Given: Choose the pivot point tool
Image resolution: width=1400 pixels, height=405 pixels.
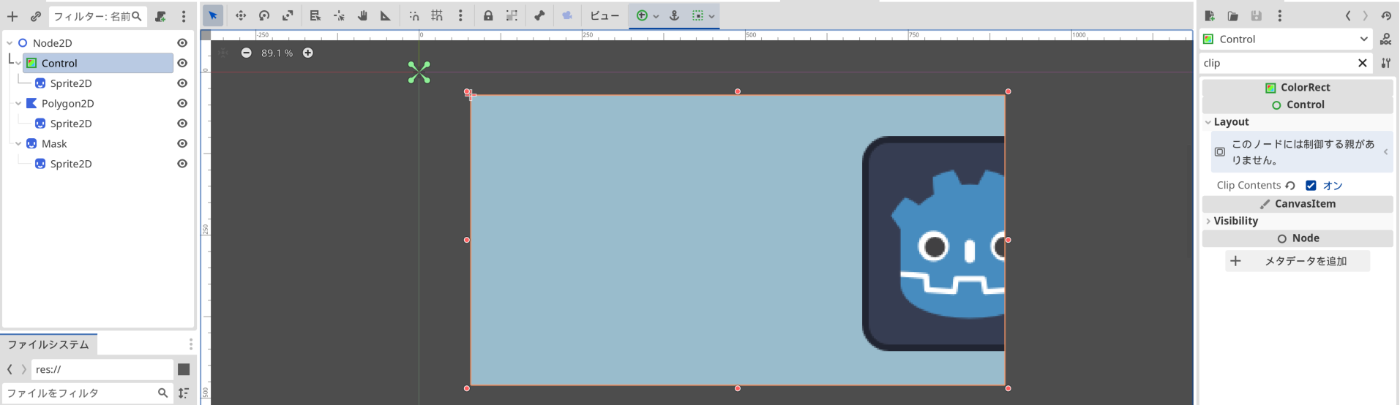Looking at the screenshot, I should point(339,16).
